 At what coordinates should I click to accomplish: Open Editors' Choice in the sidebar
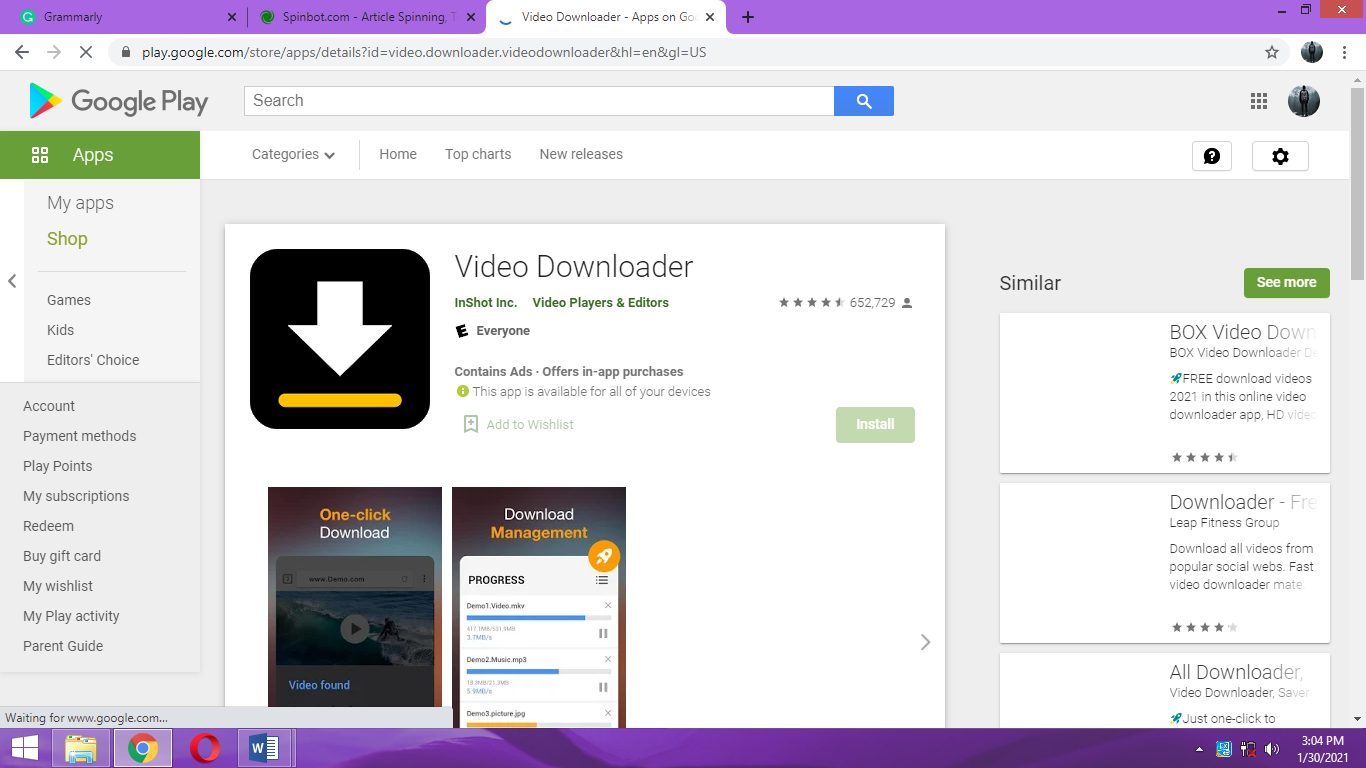(x=93, y=360)
